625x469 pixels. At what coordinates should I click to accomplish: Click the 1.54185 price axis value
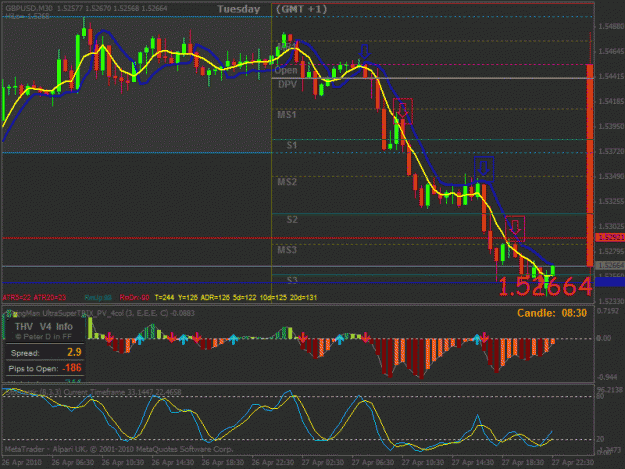pos(611,101)
